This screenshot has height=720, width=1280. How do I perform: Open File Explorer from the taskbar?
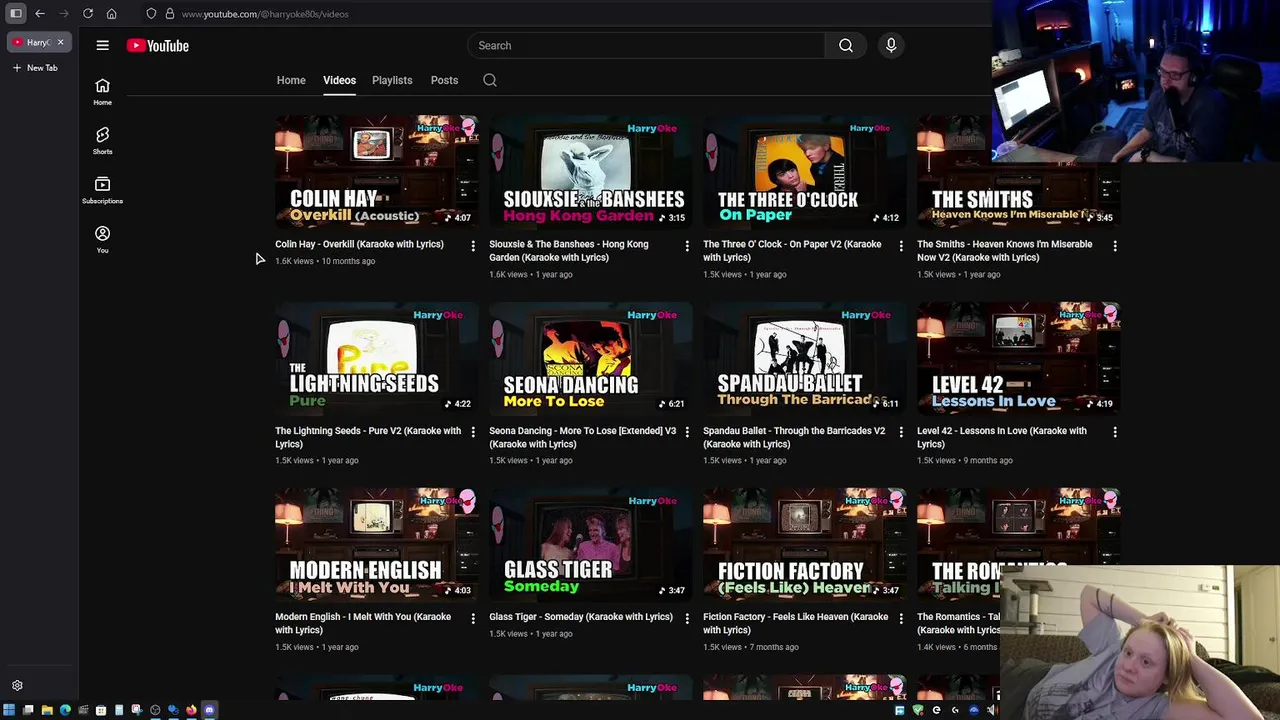tap(47, 710)
